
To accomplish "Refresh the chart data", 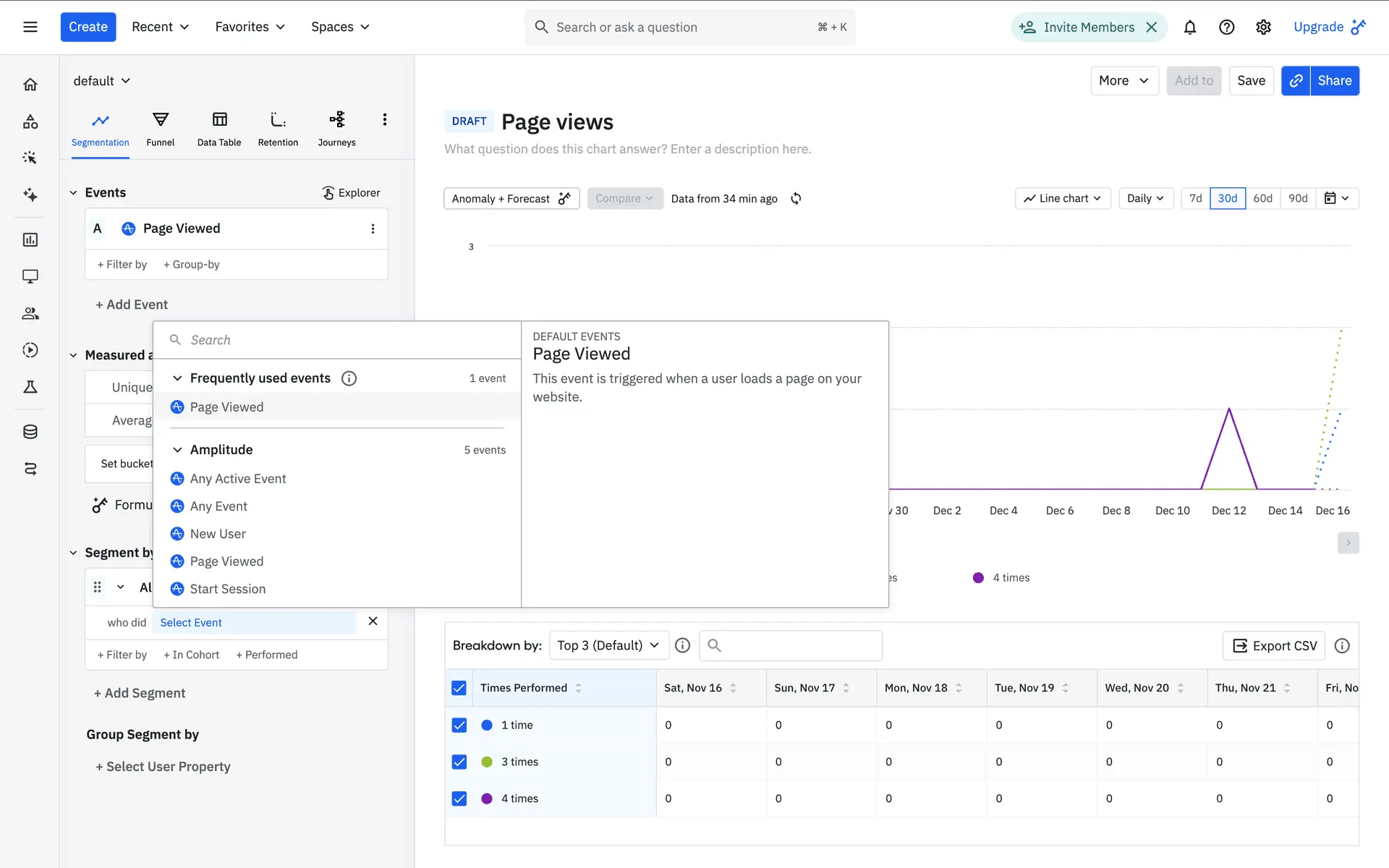I will click(x=796, y=198).
